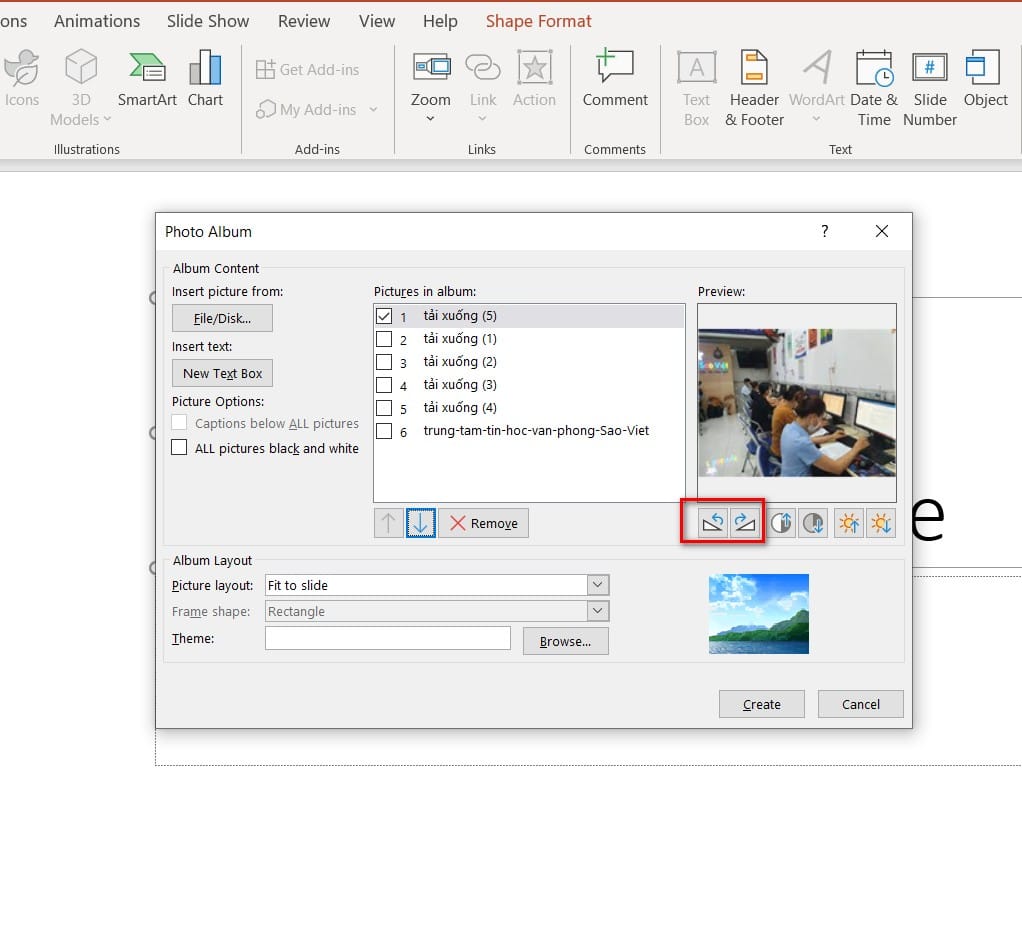Check the tải xuống (2) picture checkbox
Viewport: 1022px width, 940px height.
[384, 362]
